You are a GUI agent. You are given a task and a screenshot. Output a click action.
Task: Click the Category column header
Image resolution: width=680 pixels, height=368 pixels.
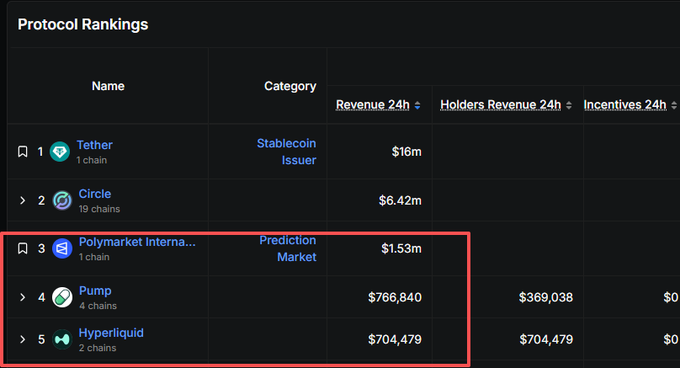290,86
